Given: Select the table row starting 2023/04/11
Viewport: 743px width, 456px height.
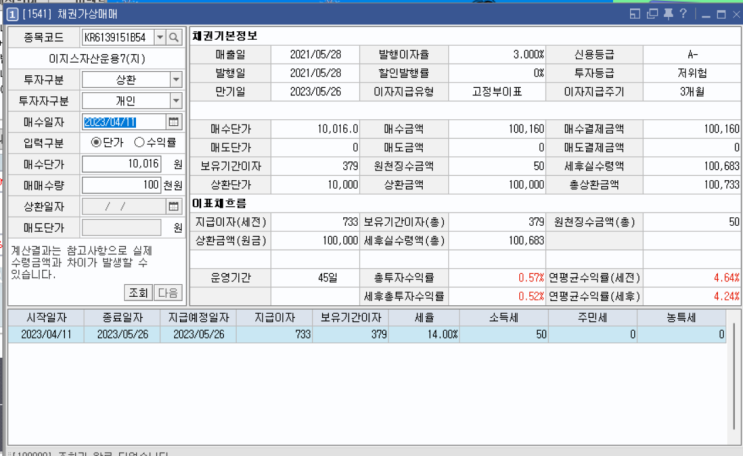Looking at the screenshot, I should point(367,335).
